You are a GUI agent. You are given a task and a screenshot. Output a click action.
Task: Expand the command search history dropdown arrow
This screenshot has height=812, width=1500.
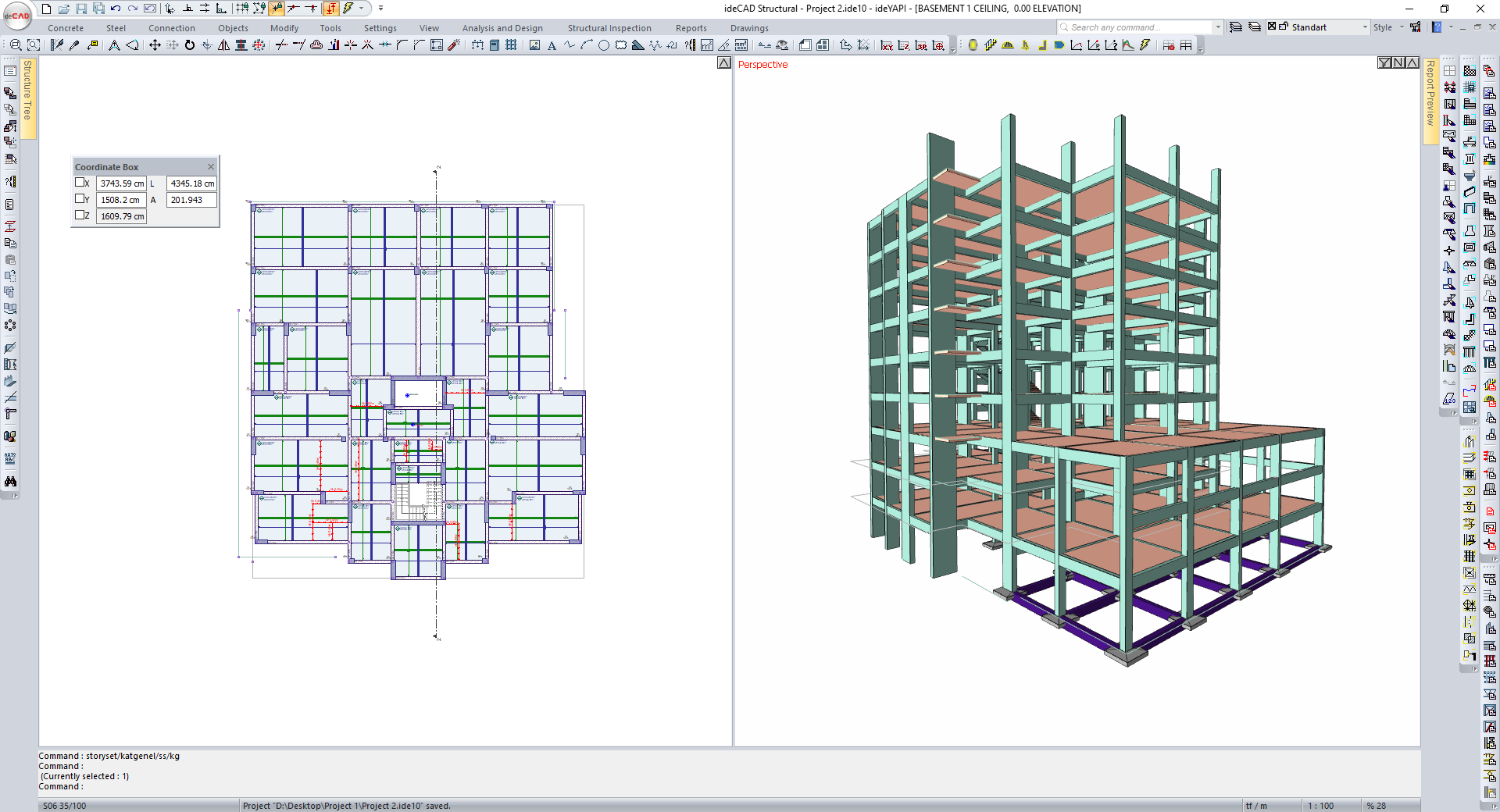(x=1218, y=27)
